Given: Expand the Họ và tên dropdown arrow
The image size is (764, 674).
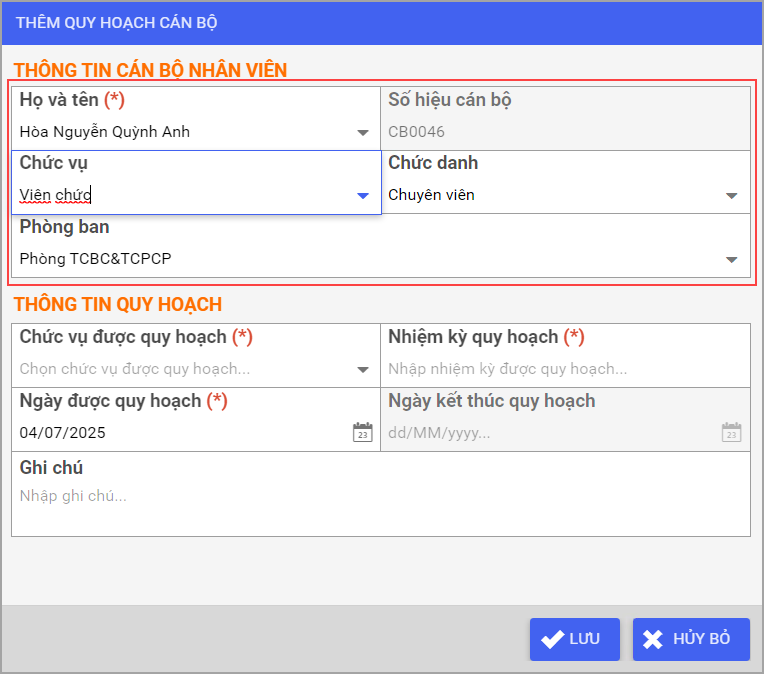Looking at the screenshot, I should coord(362,132).
